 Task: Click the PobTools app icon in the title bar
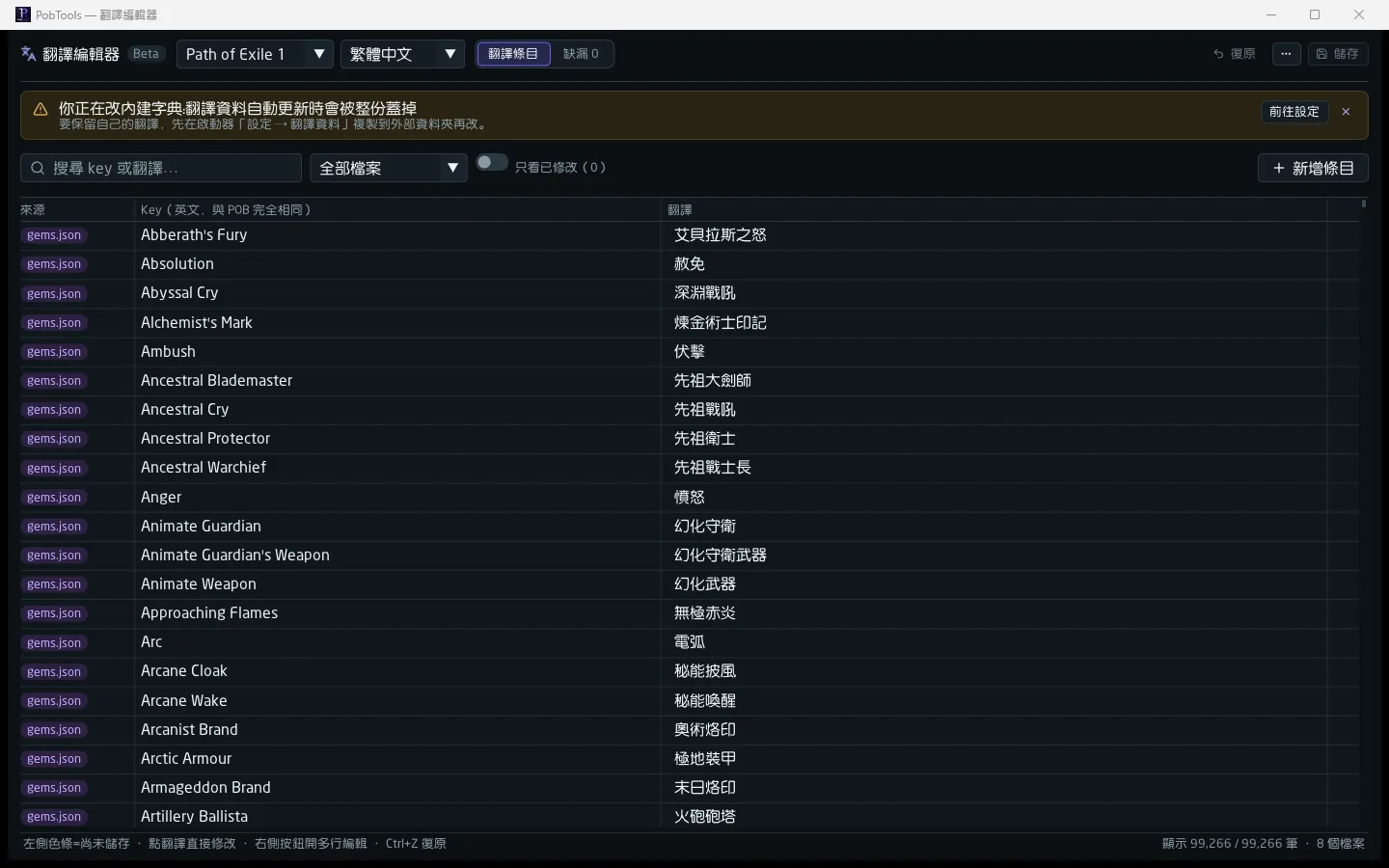click(x=23, y=14)
